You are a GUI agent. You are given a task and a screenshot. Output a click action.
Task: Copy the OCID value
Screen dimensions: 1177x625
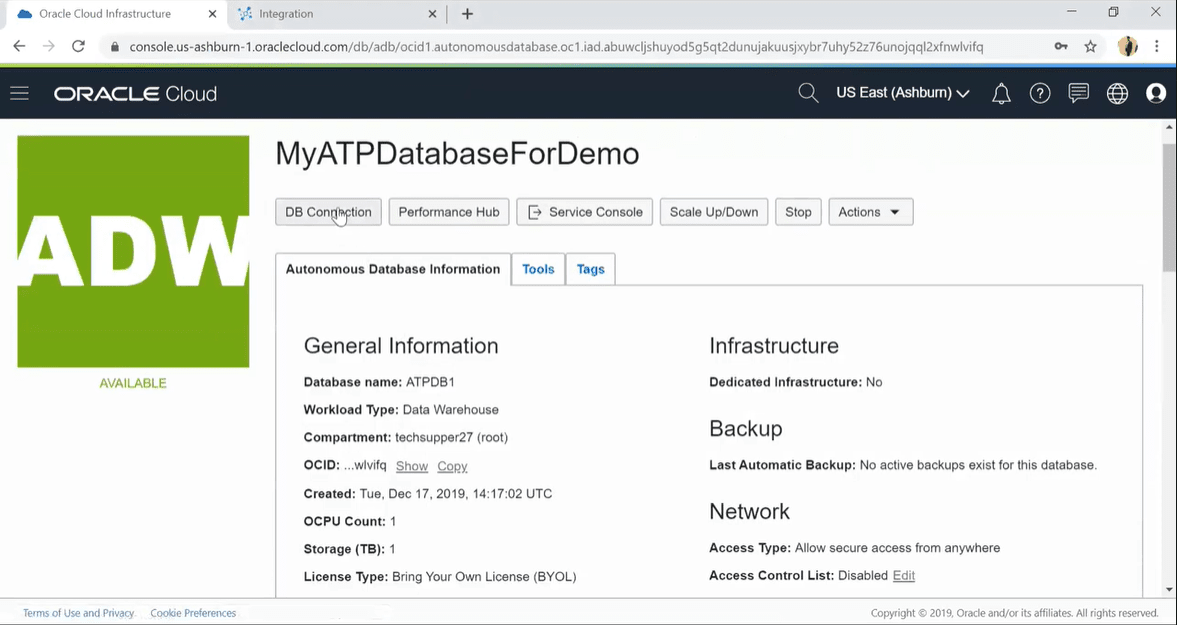[452, 466]
